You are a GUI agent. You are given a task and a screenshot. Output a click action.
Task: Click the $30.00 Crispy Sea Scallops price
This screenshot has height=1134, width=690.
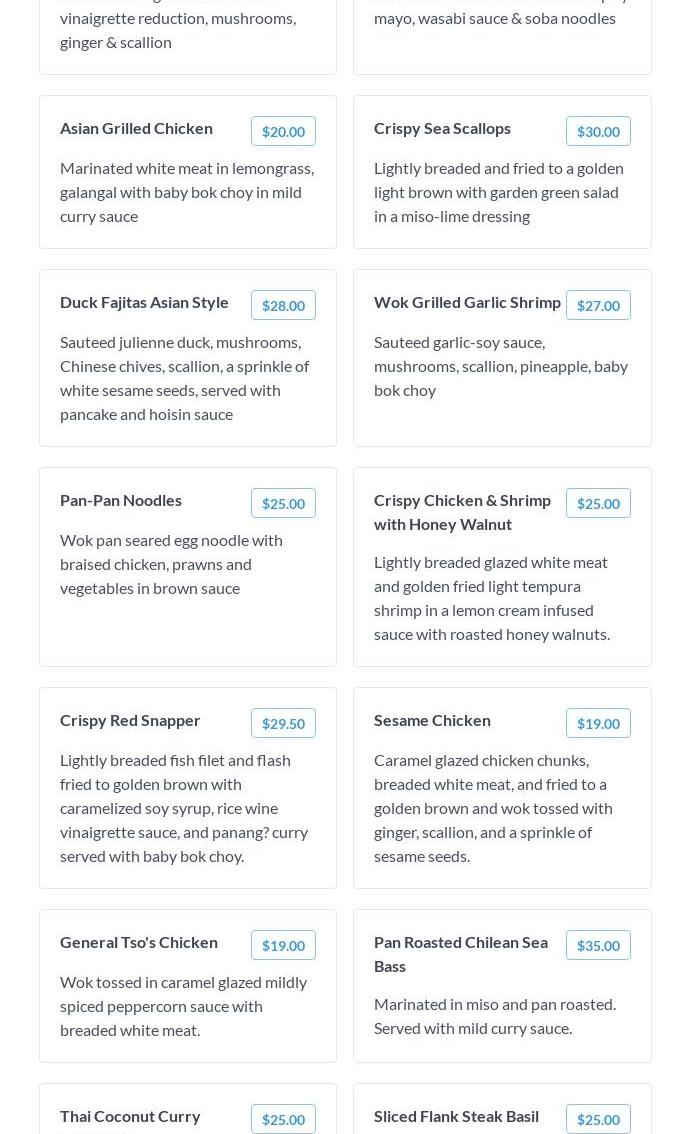click(x=598, y=131)
